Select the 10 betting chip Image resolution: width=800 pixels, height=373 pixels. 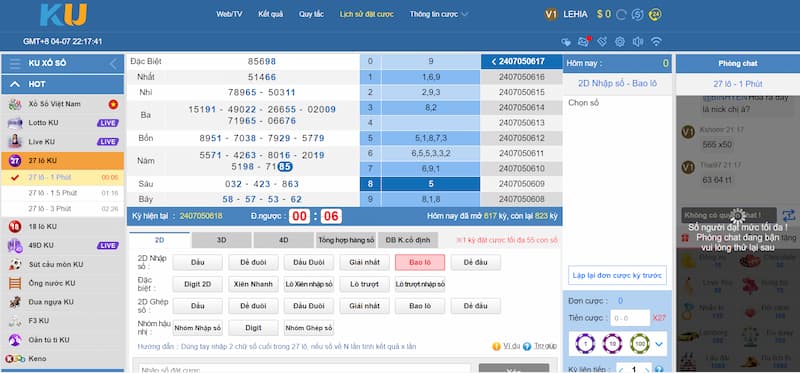click(612, 344)
